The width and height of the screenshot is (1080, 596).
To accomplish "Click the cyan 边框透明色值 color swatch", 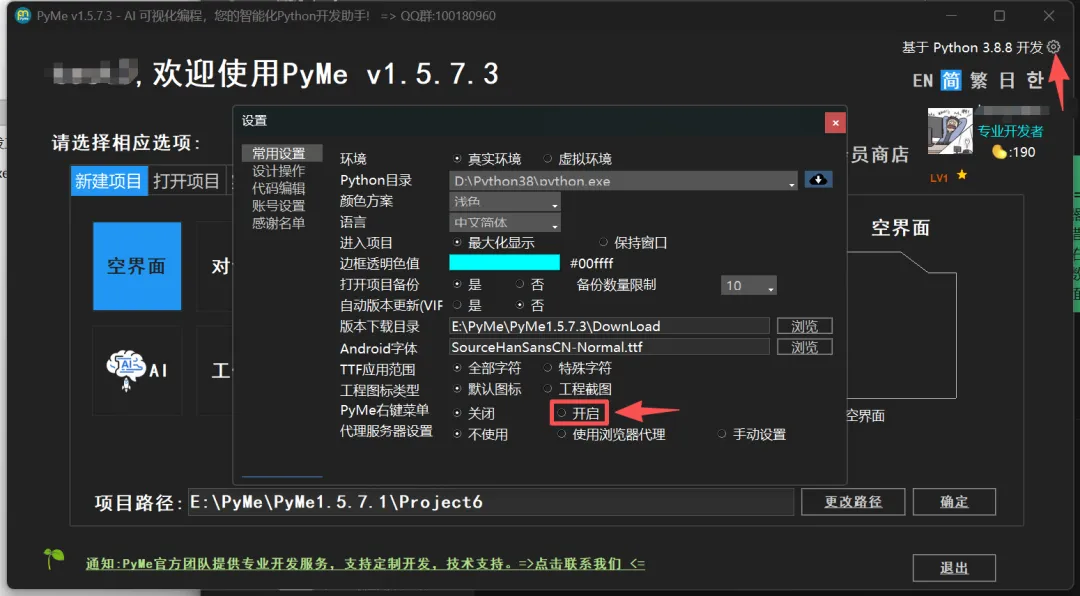I will [x=504, y=263].
